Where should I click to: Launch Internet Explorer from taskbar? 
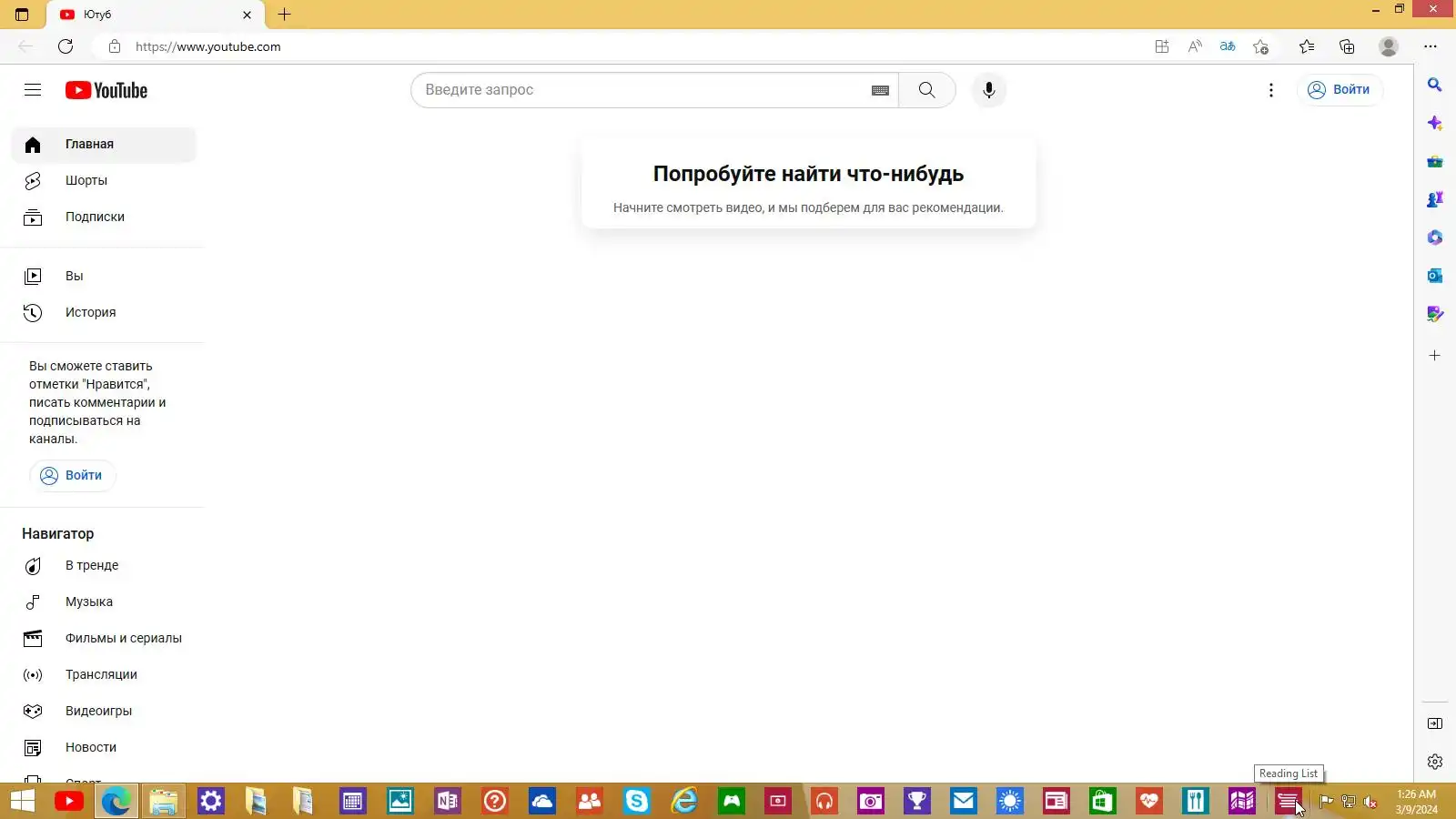coord(684,801)
